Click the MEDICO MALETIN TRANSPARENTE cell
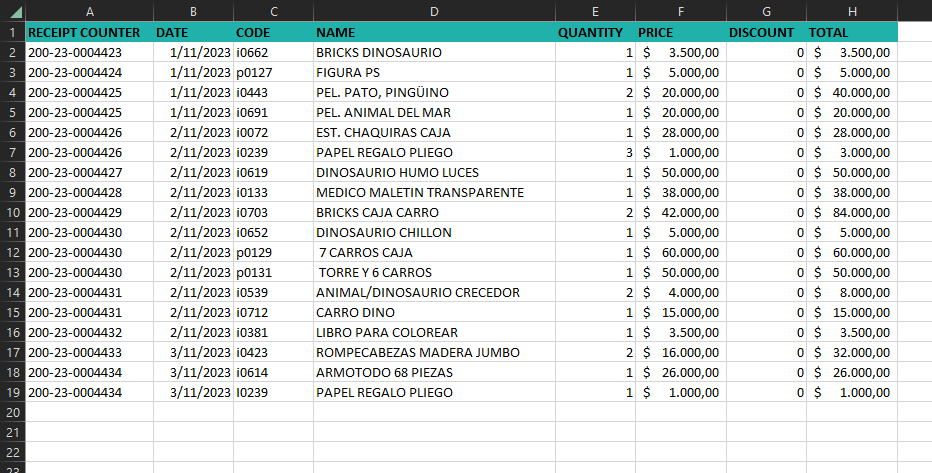The width and height of the screenshot is (932, 473). [433, 192]
